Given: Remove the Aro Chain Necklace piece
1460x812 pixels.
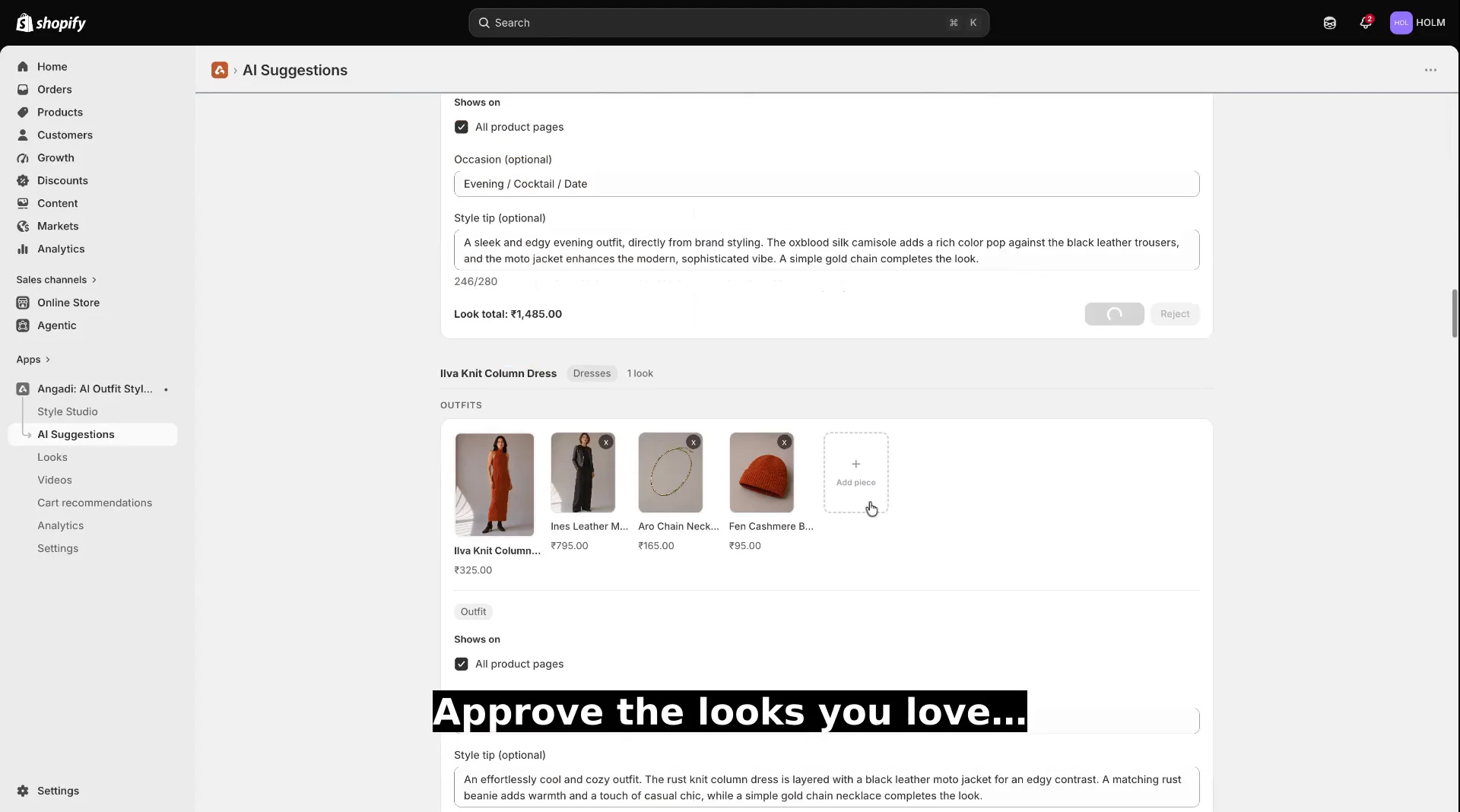Looking at the screenshot, I should pyautogui.click(x=693, y=442).
